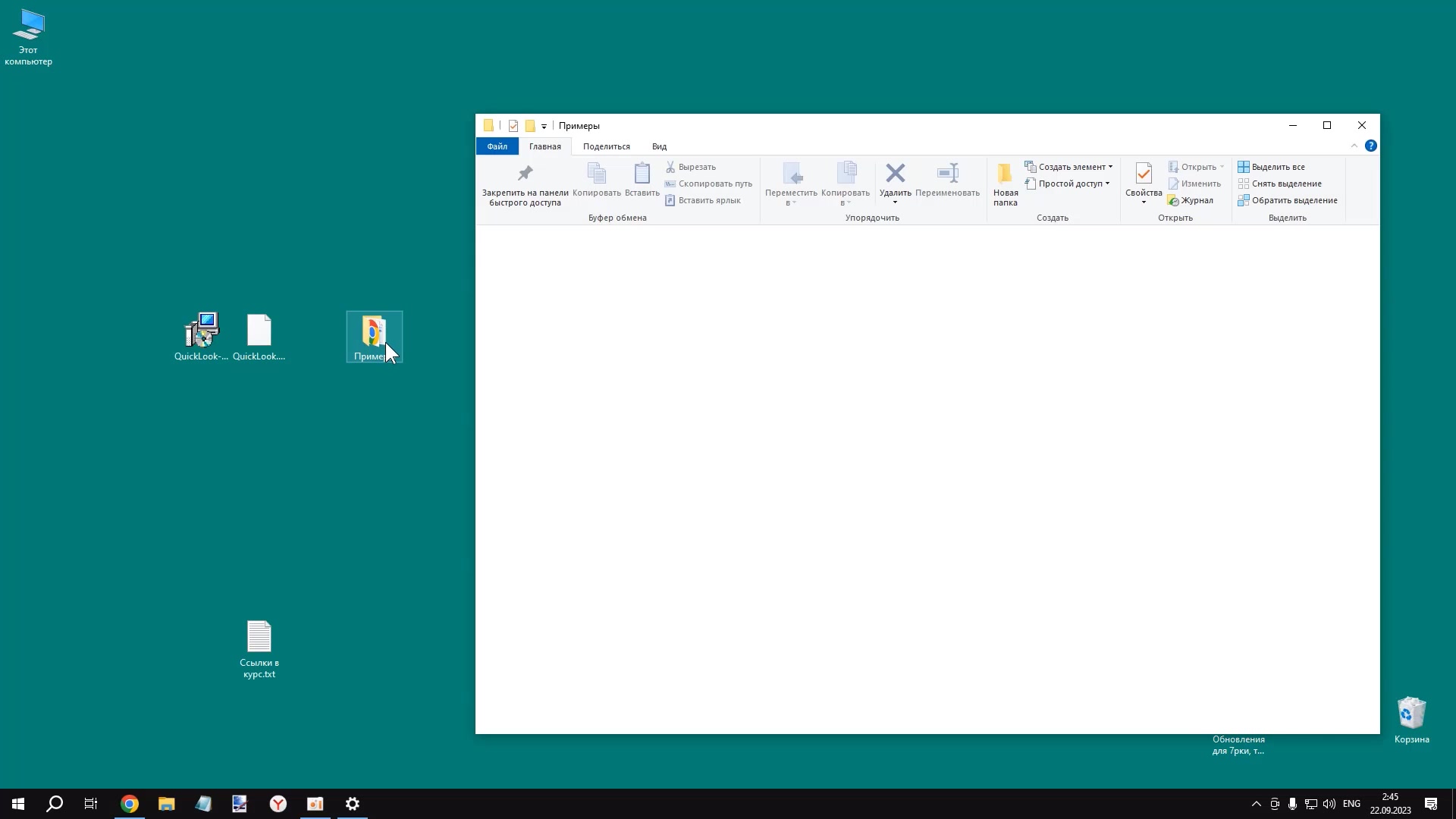Viewport: 1456px width, 819px height.
Task: Click the Удалить red X icon
Action: (x=895, y=174)
